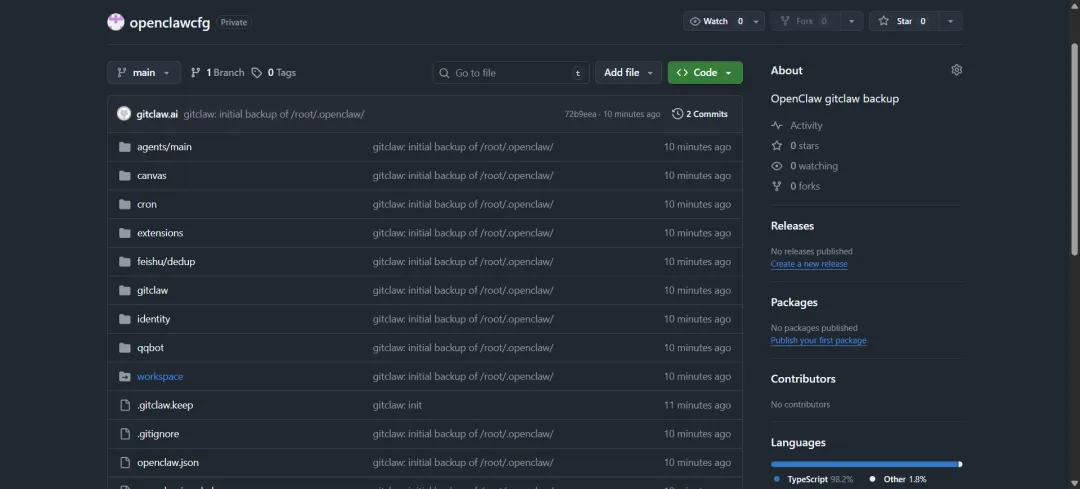This screenshot has width=1080, height=489.
Task: Open the feishu/dedup folder name
Action: [166, 262]
